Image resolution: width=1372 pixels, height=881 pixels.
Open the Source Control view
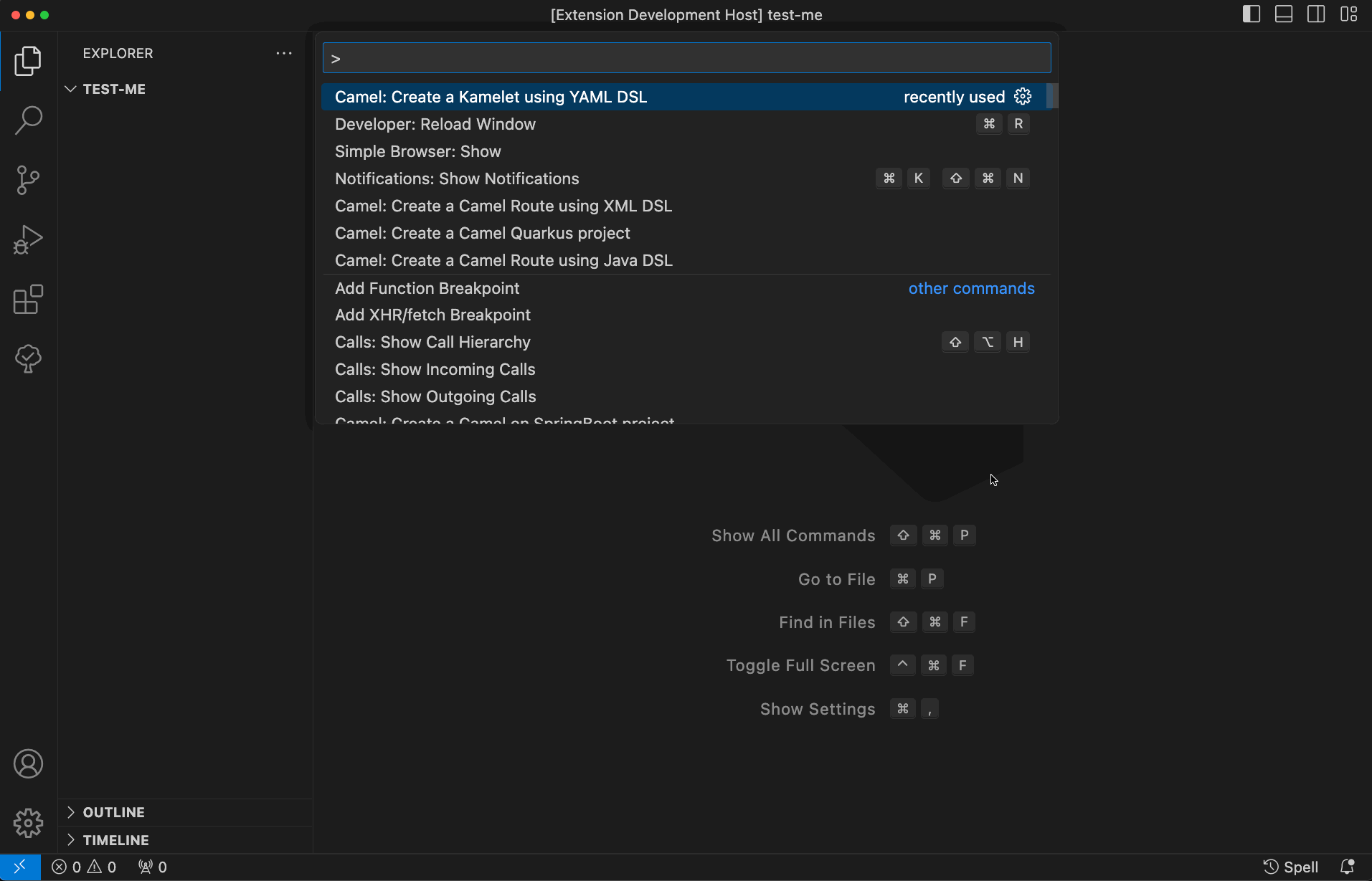28,179
